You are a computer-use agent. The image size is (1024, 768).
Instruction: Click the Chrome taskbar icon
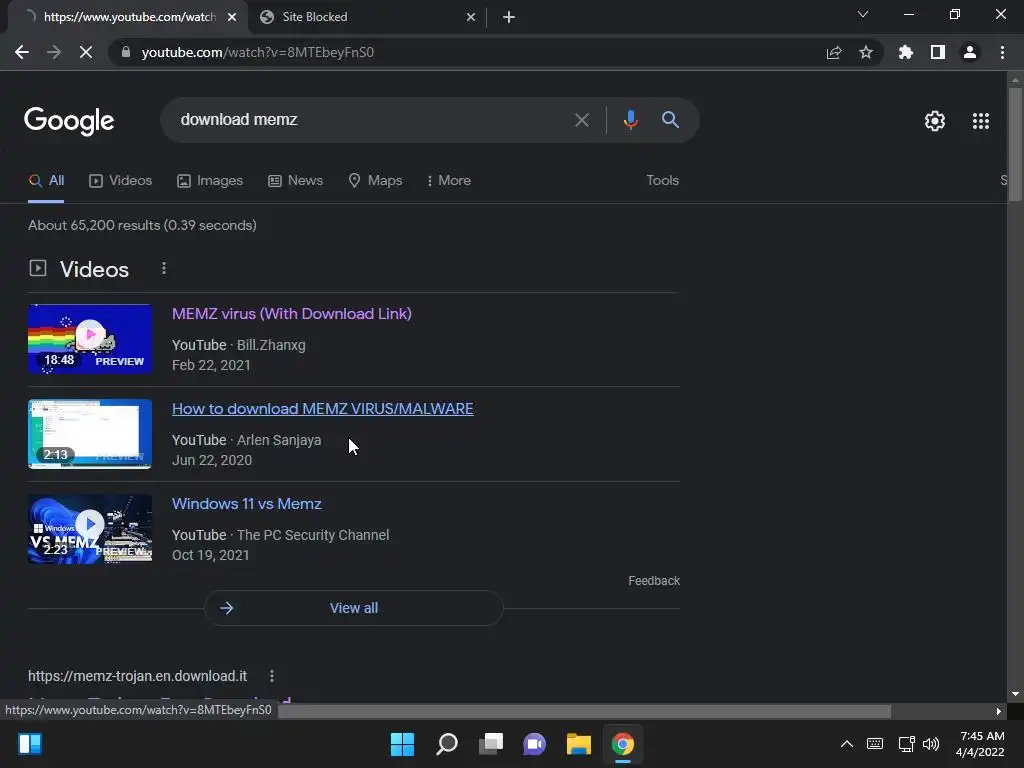[x=623, y=744]
